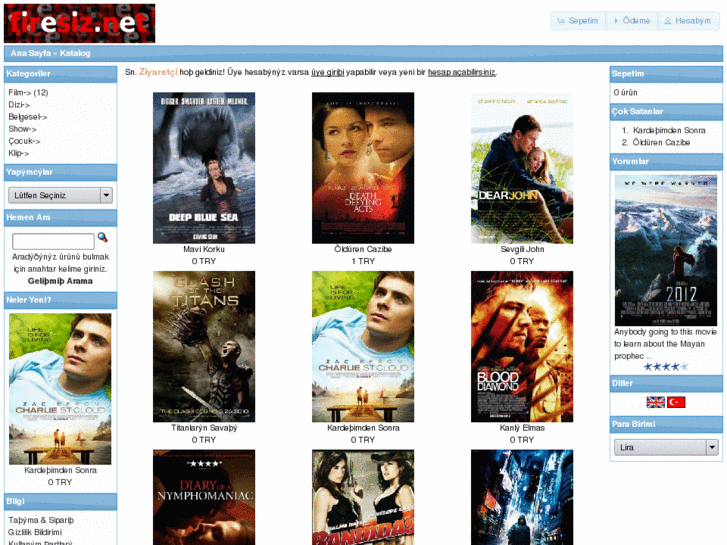Viewport: 727px width, 545px height.
Task: Open the Deep Blue Sea poster
Action: (204, 168)
